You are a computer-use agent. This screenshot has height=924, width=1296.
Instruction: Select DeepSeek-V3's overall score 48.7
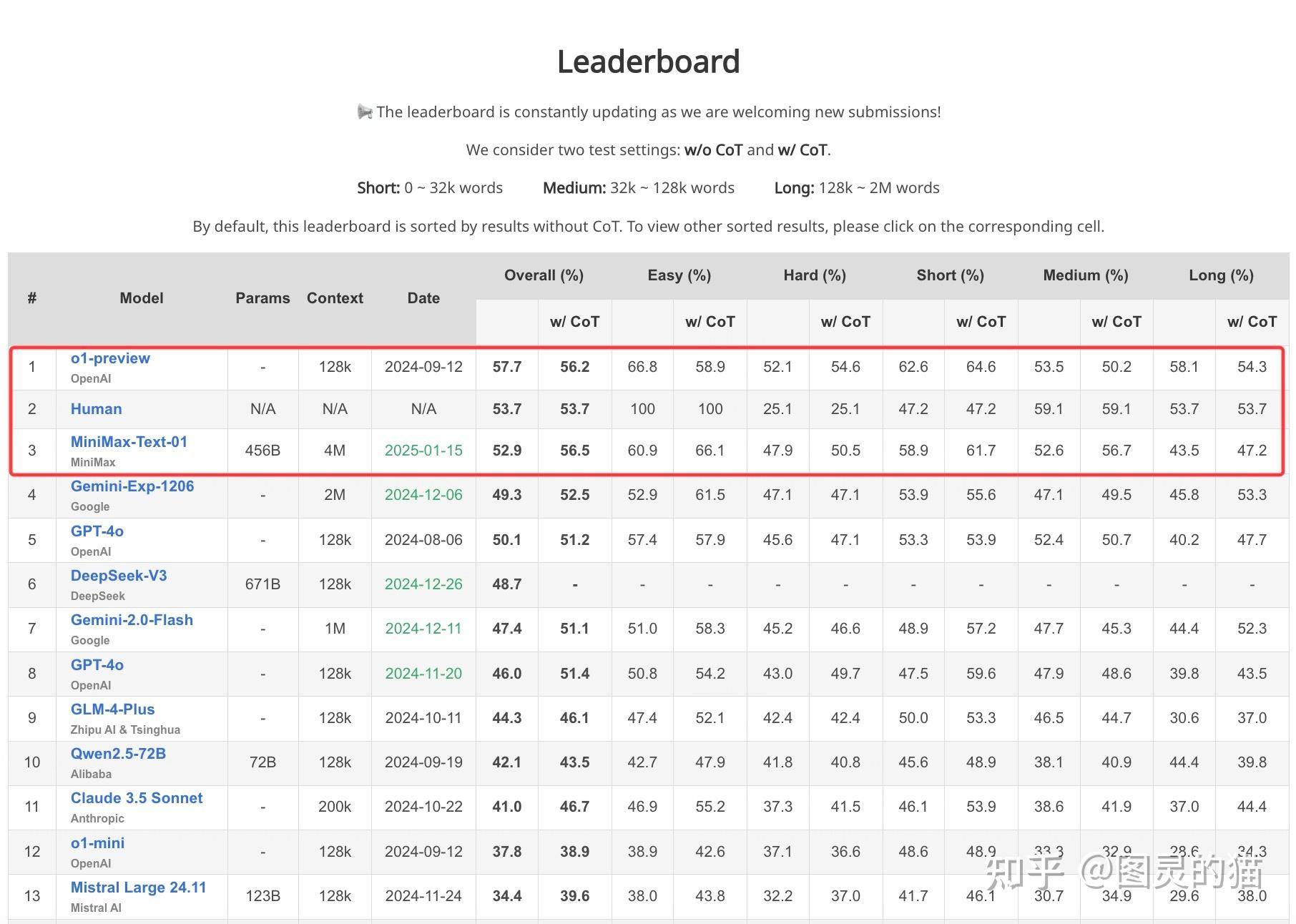coord(507,584)
